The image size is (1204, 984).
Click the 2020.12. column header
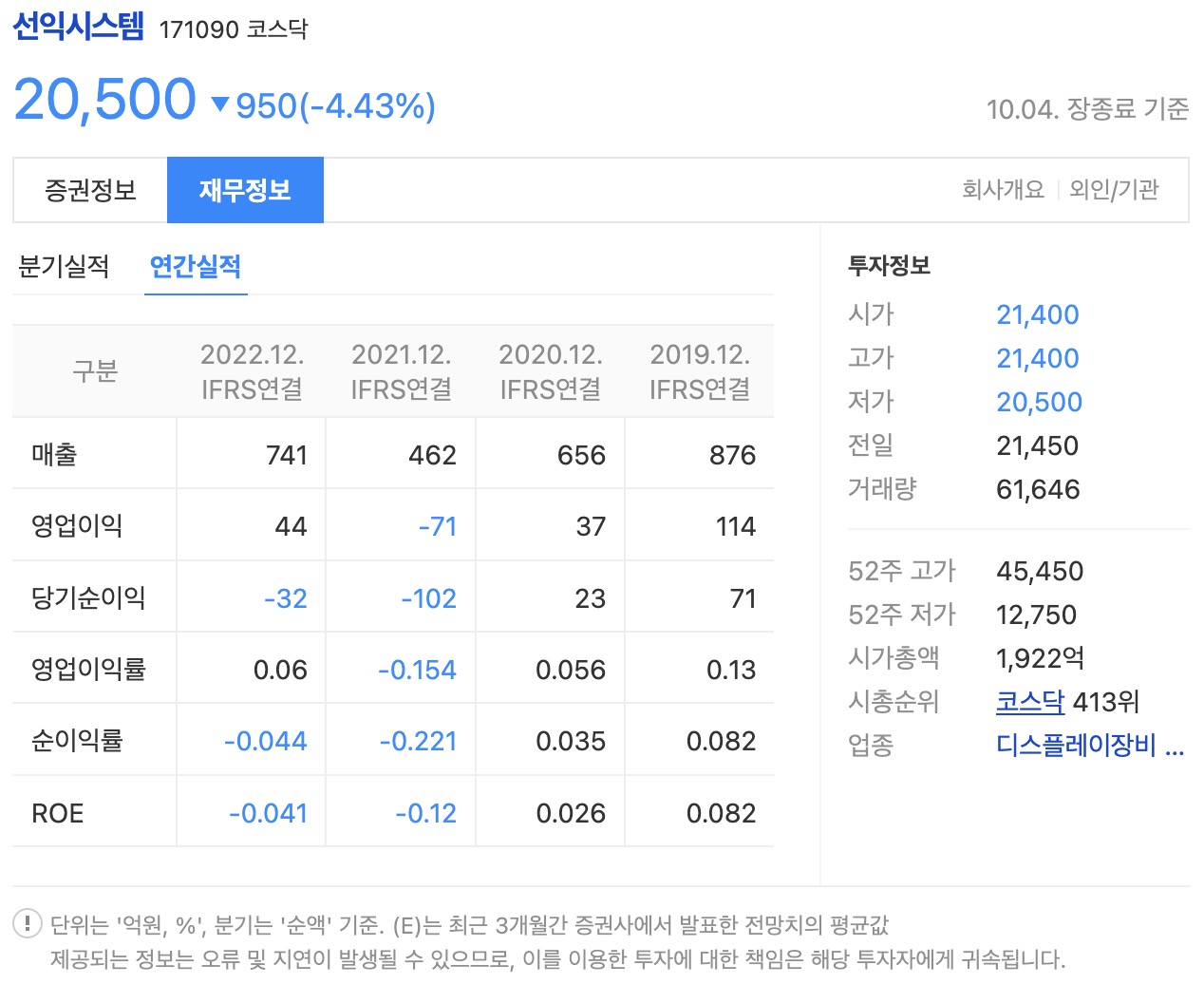click(x=551, y=371)
